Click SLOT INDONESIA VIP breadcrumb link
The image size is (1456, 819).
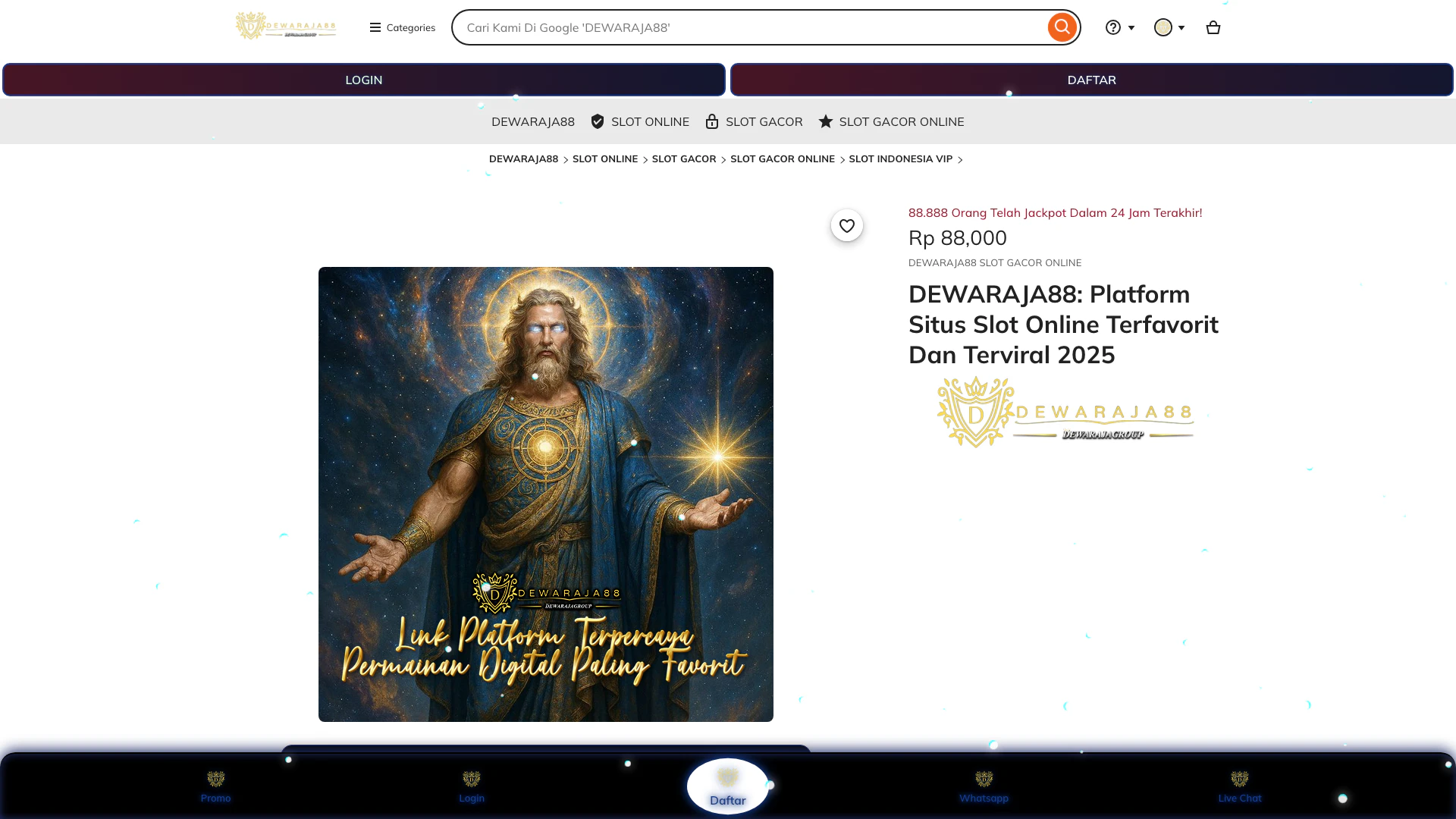coord(900,159)
